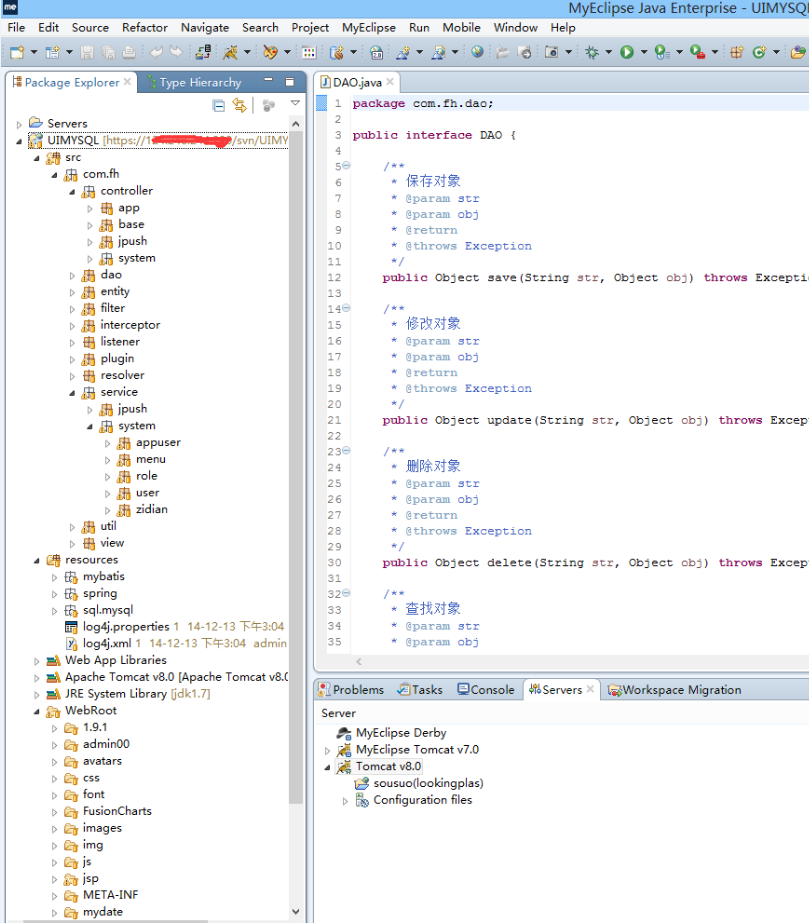
Task: Click the color grid toolbar icon
Action: 309,52
